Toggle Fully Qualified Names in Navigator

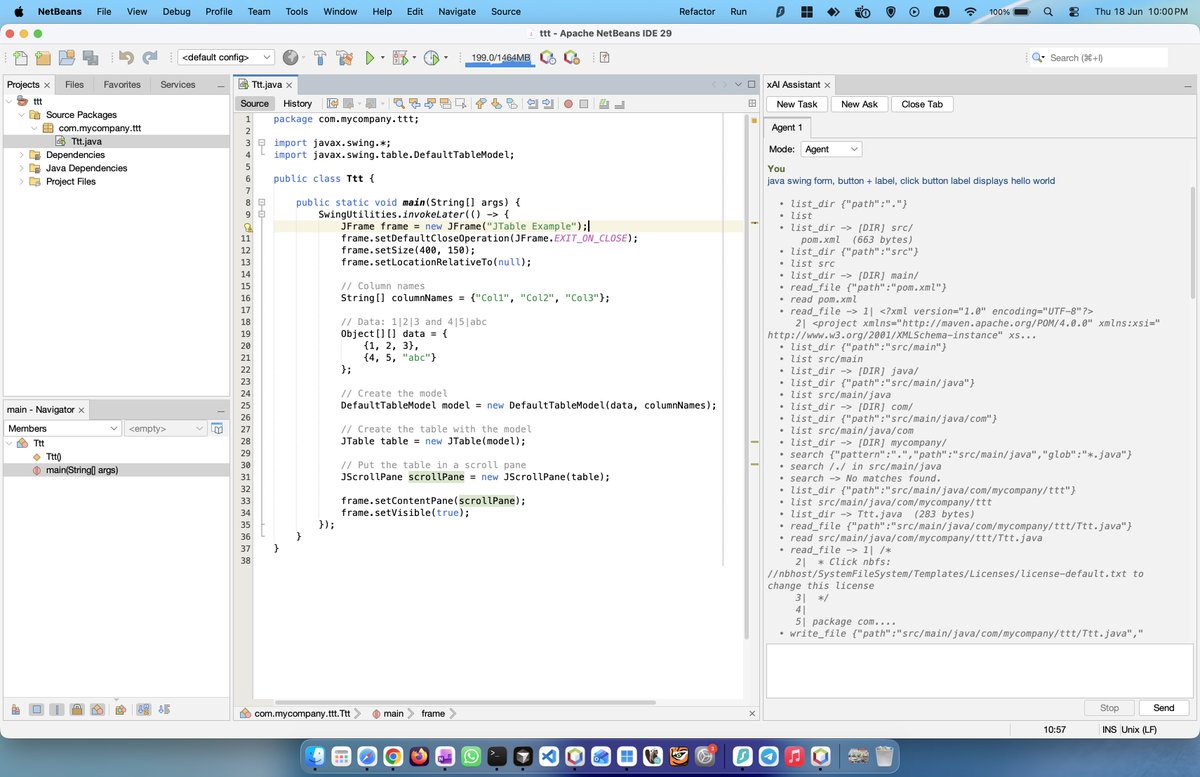[x=121, y=710]
